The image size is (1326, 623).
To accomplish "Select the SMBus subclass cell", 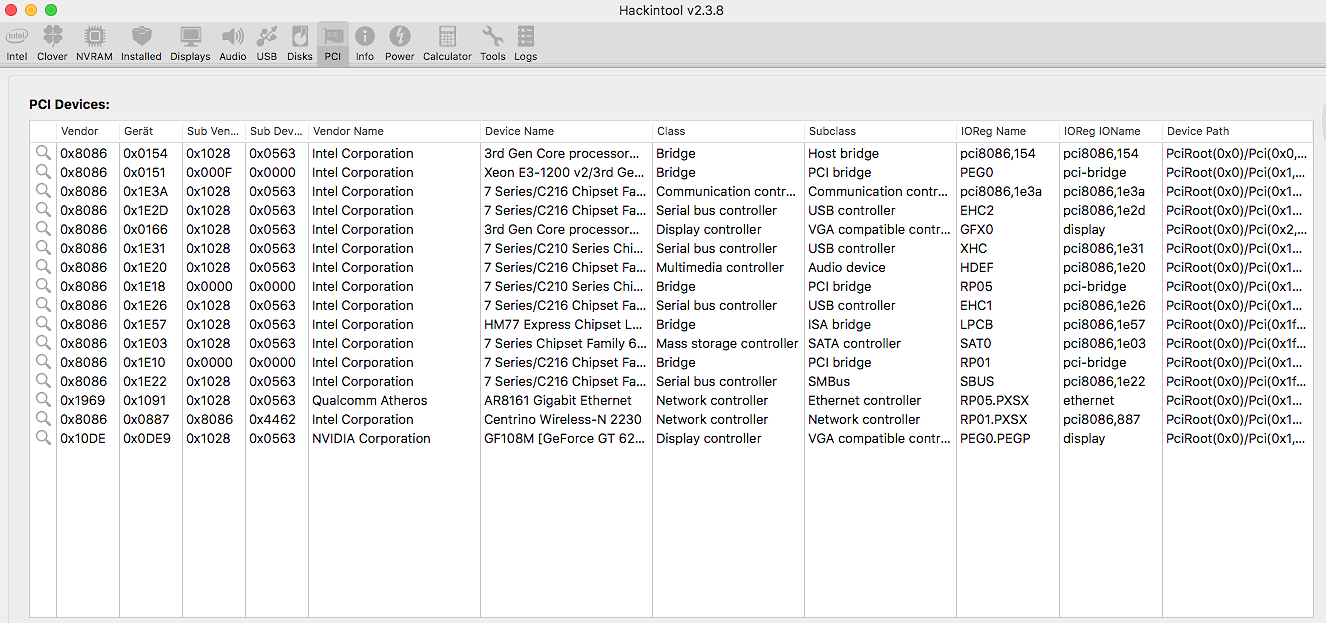I will [x=829, y=381].
